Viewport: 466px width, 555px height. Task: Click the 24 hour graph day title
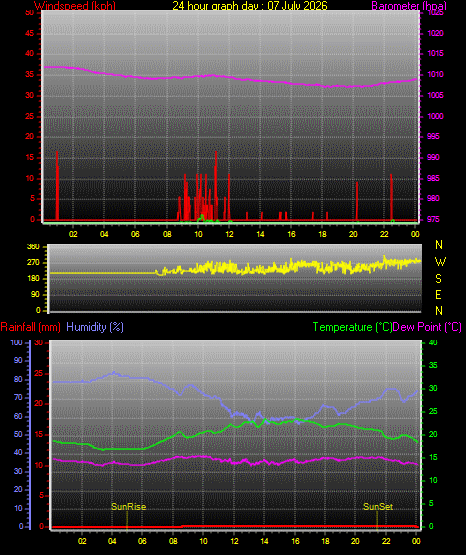coord(250,6)
